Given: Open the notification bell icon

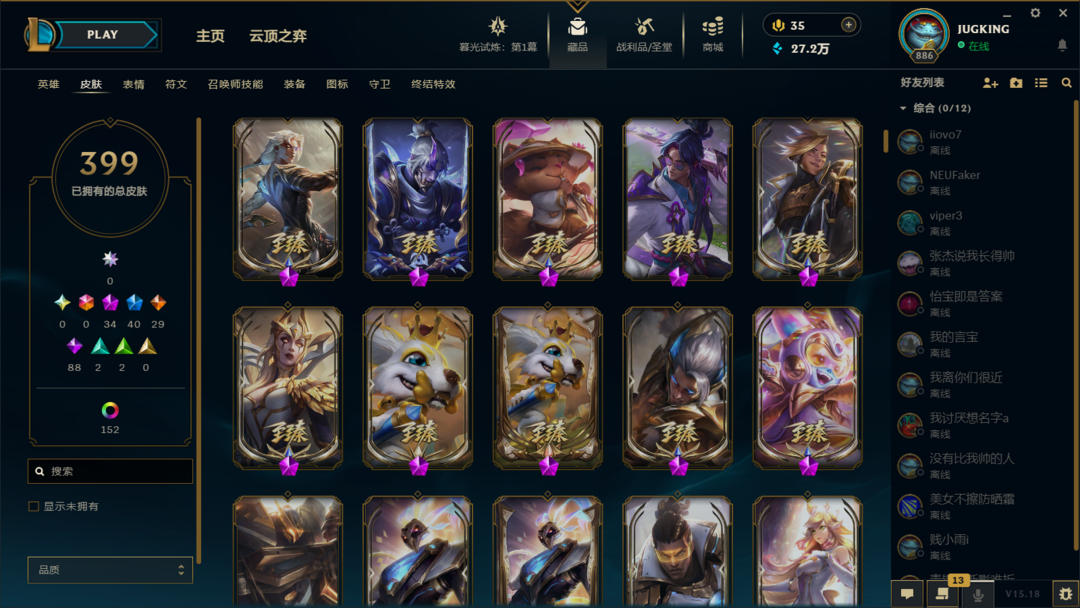Looking at the screenshot, I should (1062, 45).
